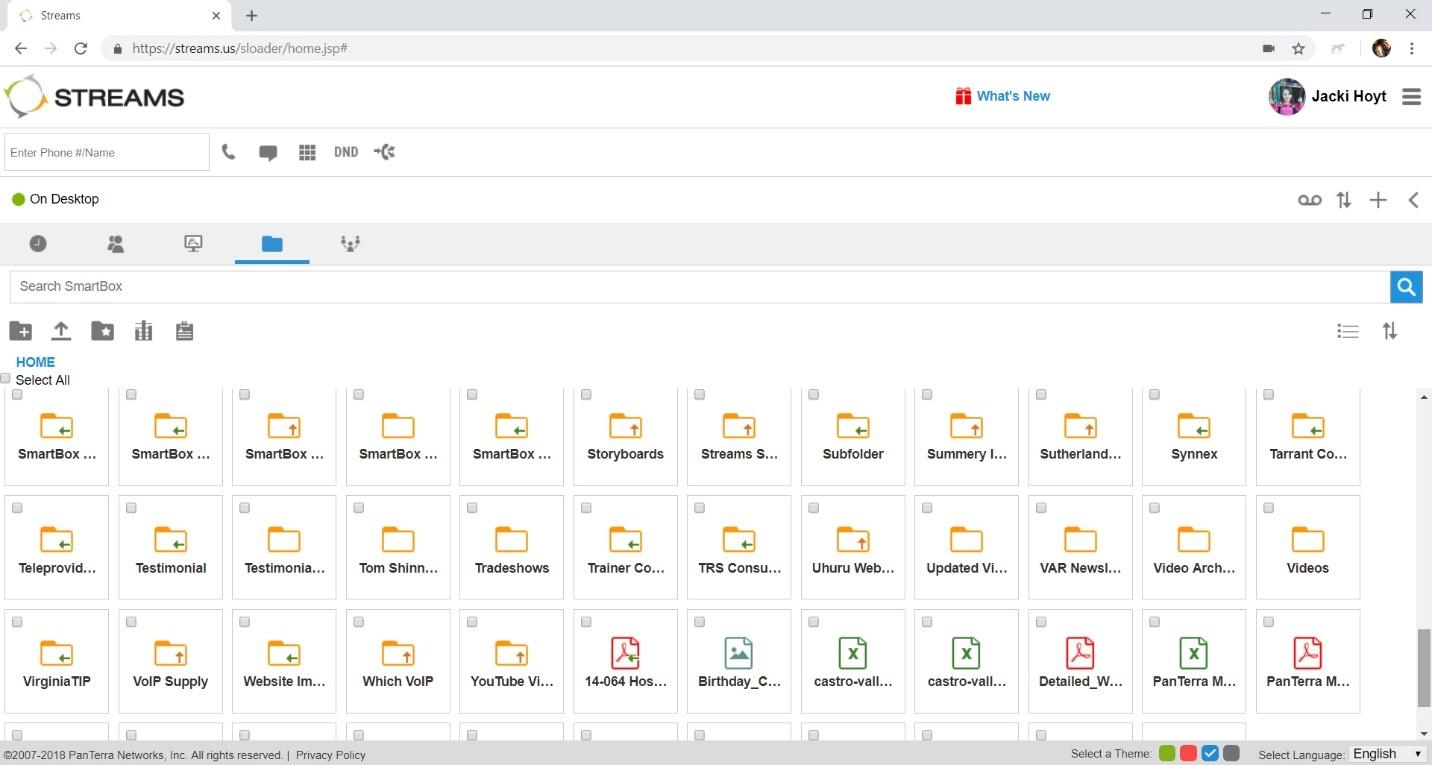Viewport: 1432px width, 765px height.
Task: Open the Which VoIP folder
Action: pyautogui.click(x=398, y=655)
